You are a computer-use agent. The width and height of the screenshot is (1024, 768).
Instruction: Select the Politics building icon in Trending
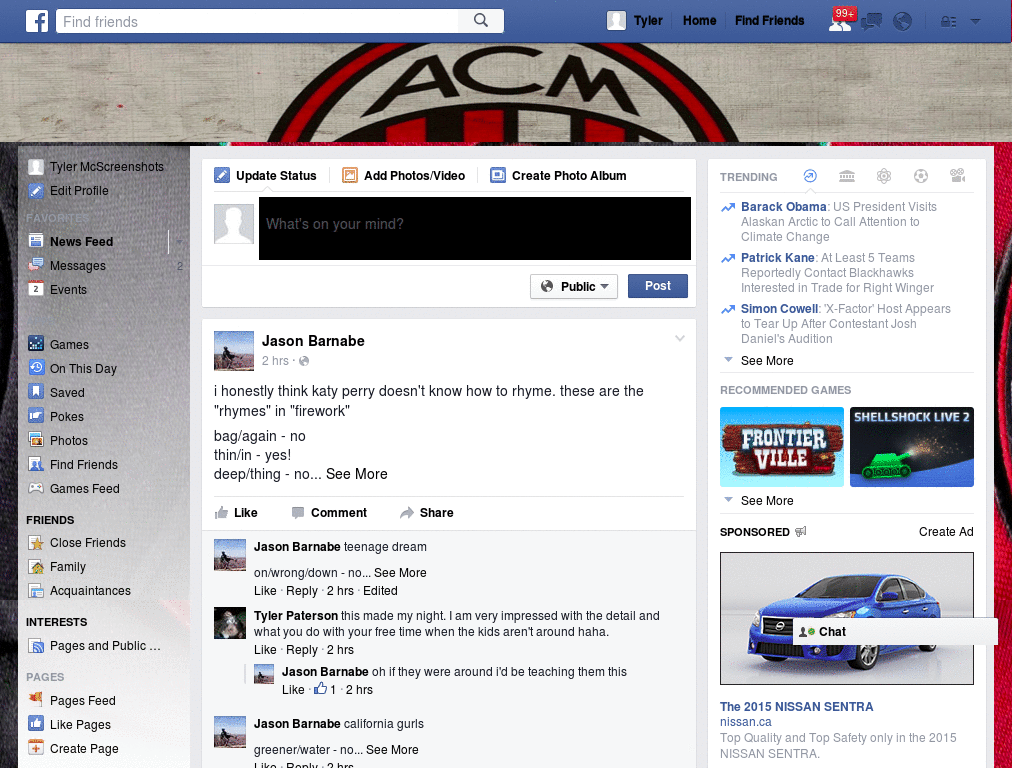847,176
